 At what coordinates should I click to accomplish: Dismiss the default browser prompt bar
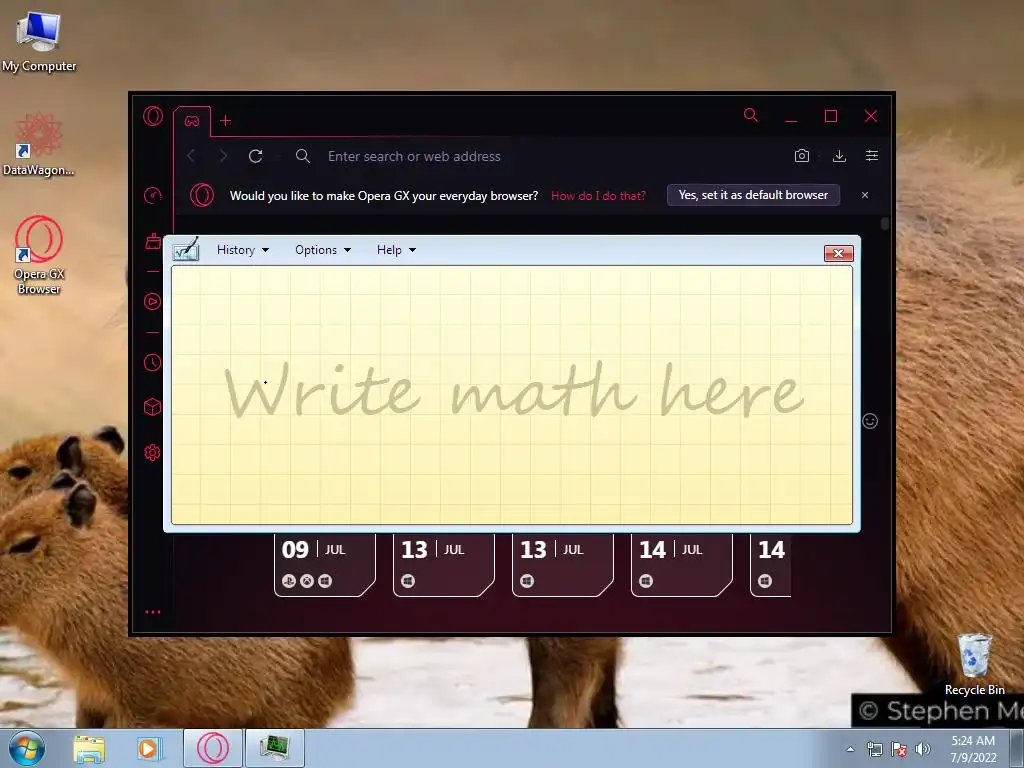click(865, 195)
